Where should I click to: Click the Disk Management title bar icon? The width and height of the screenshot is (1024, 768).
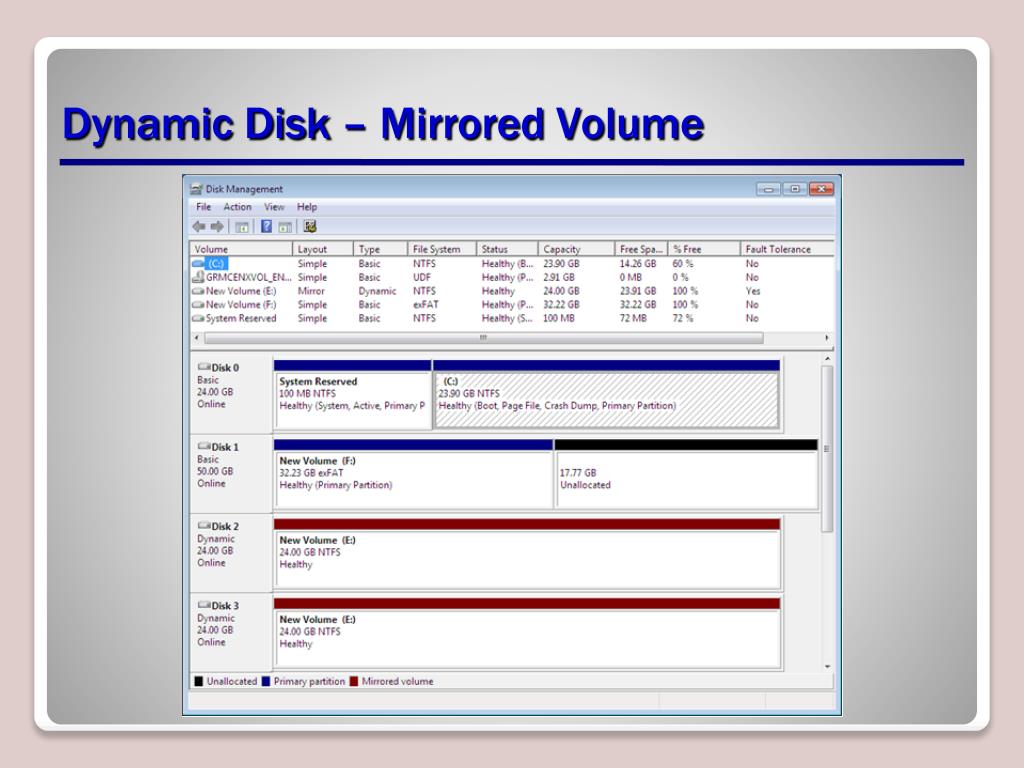coord(196,189)
